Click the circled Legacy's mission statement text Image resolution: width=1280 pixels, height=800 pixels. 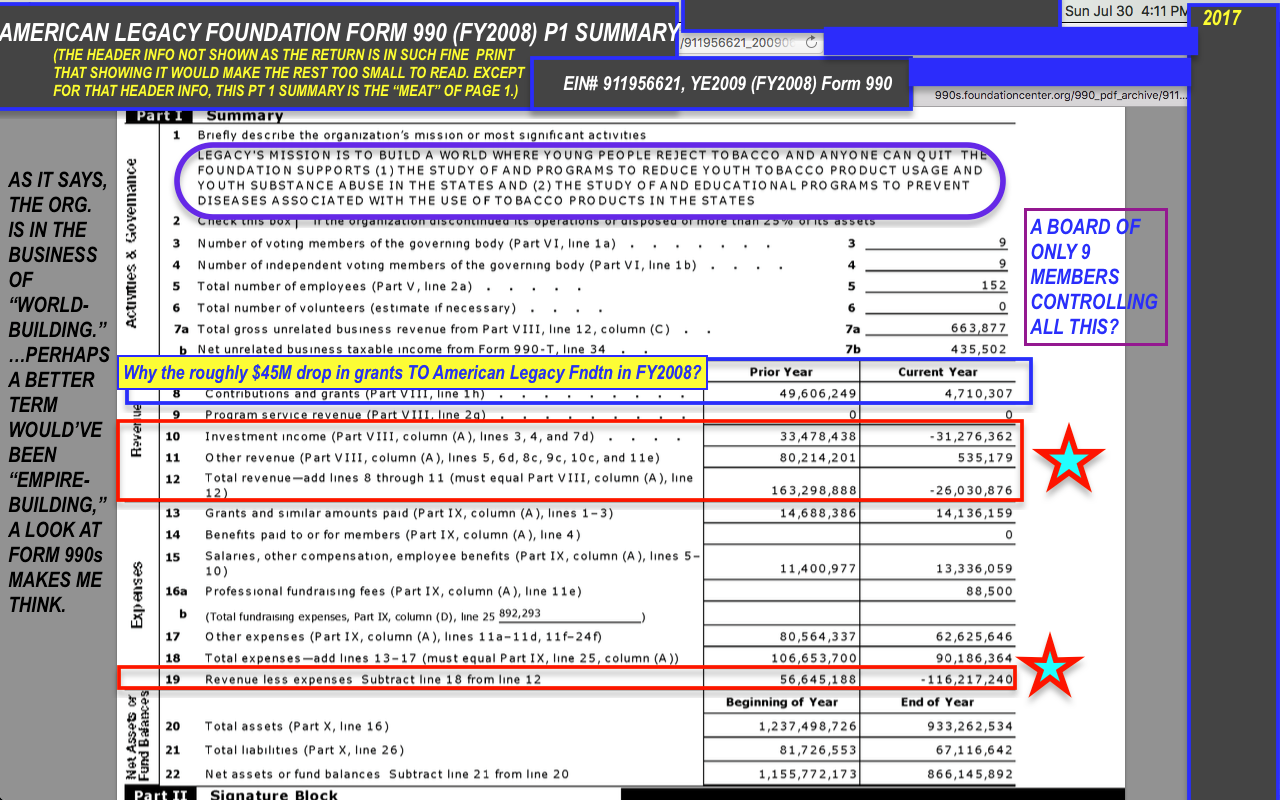point(590,178)
